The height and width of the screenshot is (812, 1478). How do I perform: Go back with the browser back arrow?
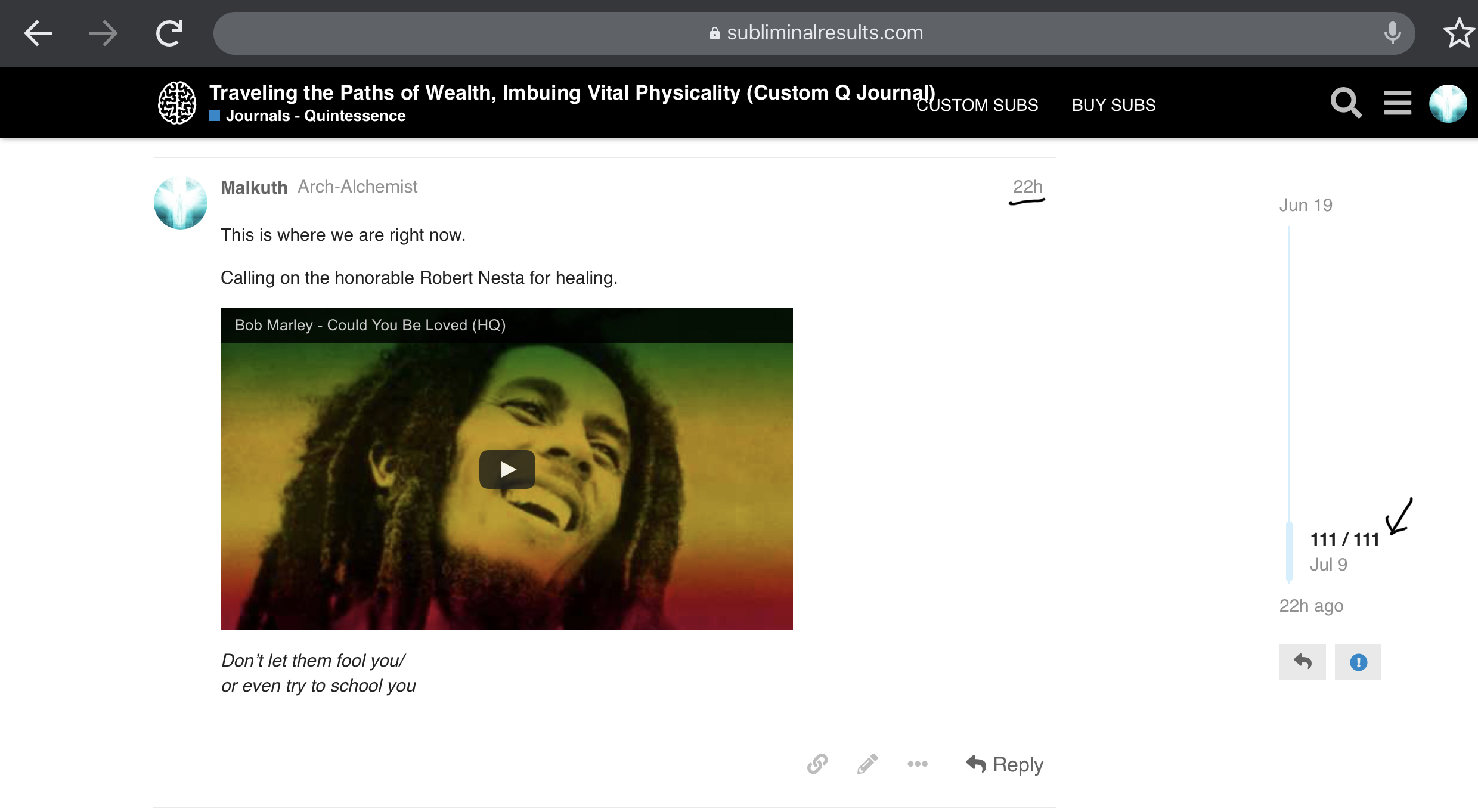tap(38, 33)
